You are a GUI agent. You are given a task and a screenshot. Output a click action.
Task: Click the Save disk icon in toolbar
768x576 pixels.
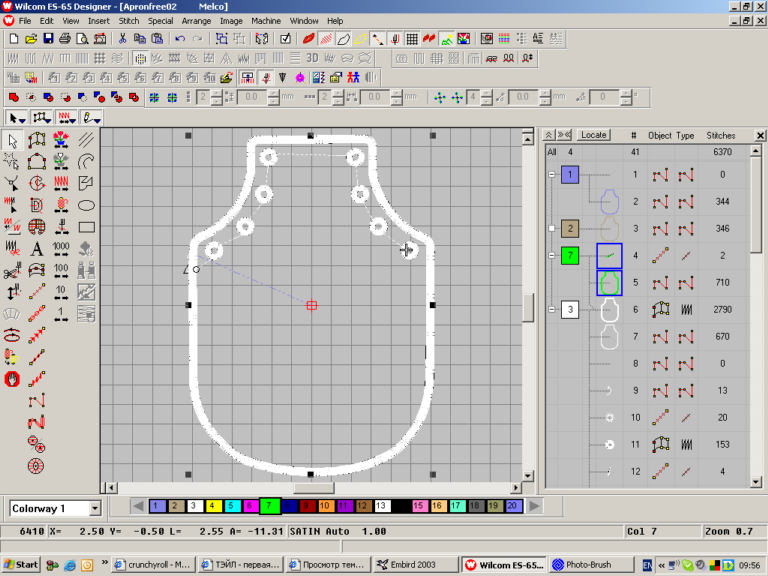(48, 39)
